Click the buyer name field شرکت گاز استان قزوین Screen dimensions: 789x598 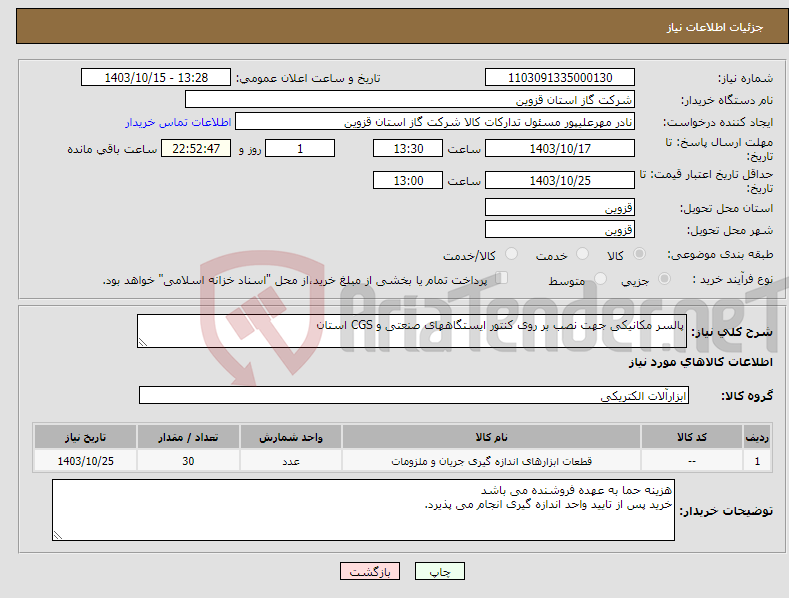coord(410,99)
